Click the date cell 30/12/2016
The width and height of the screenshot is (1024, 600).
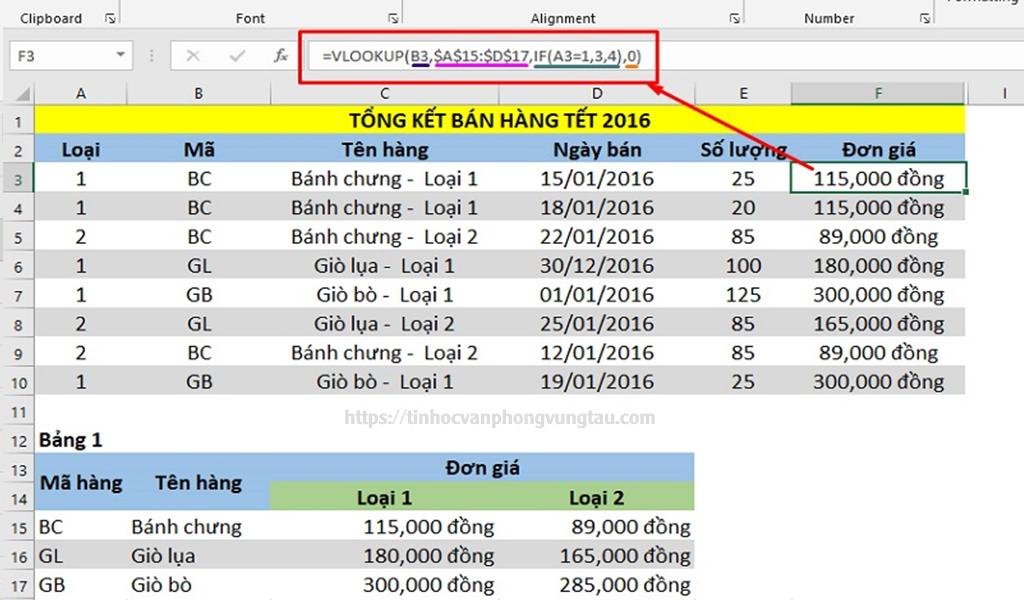pos(597,266)
